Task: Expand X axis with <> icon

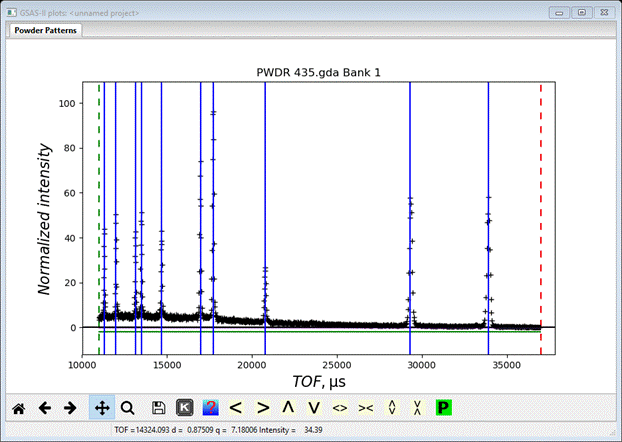Action: pos(340,408)
